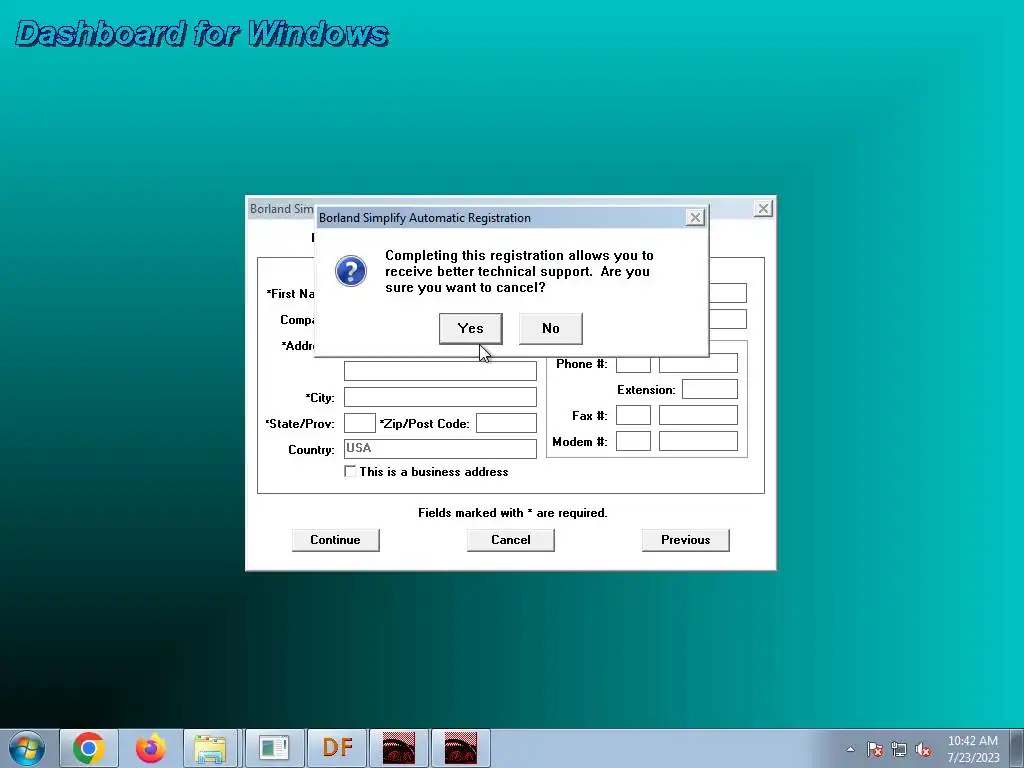Click Cancel in the registration form
This screenshot has width=1024, height=768.
(x=511, y=540)
